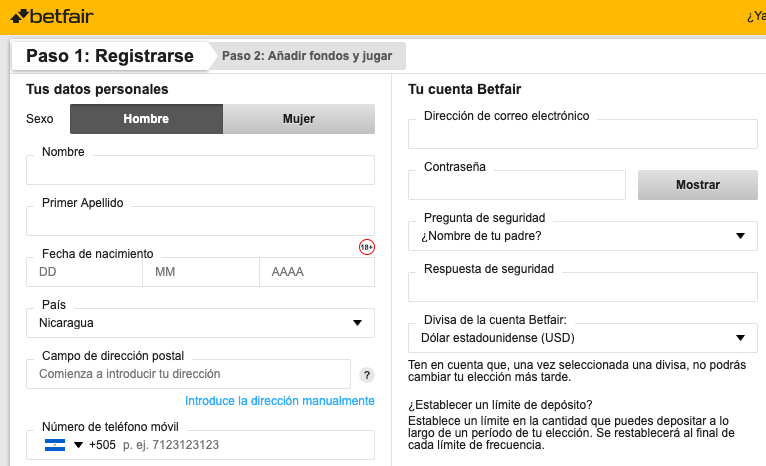Click '¿Establecer un límite de depósito?' text
This screenshot has width=766, height=466.
pos(500,405)
